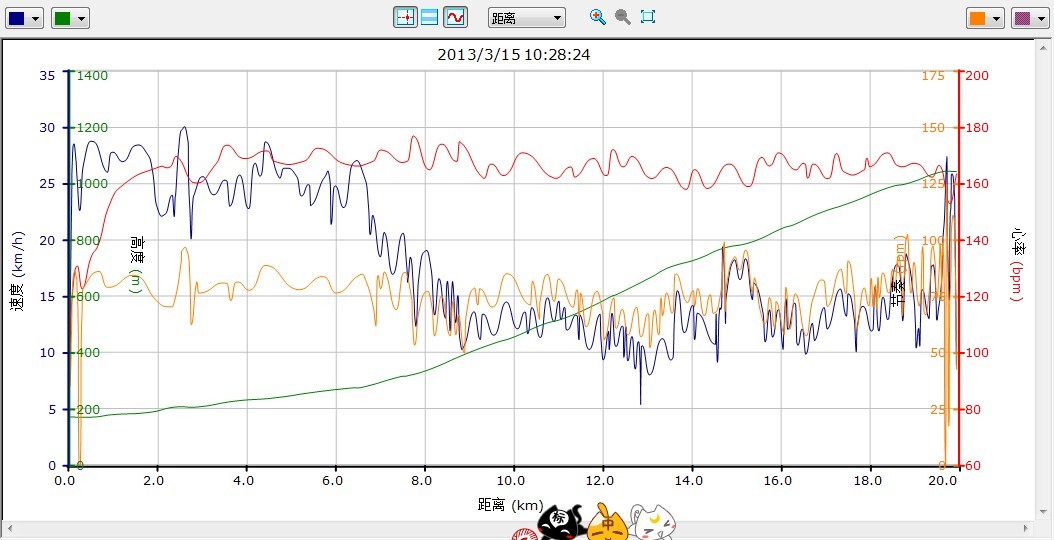Expand the dark blue series dropdown arrow
The image size is (1054, 540).
pos(36,18)
